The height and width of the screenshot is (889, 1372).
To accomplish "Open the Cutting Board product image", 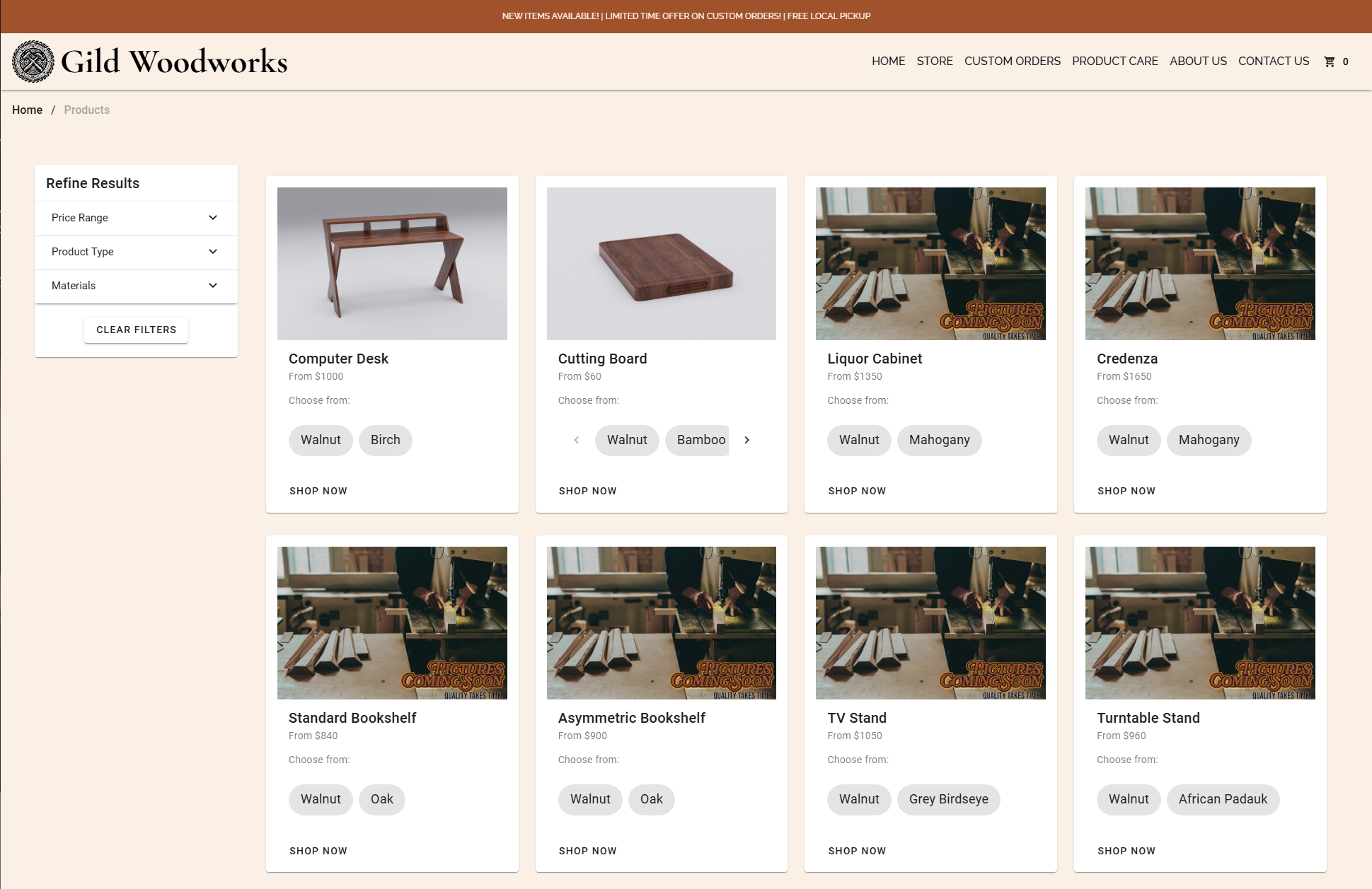I will [x=661, y=263].
